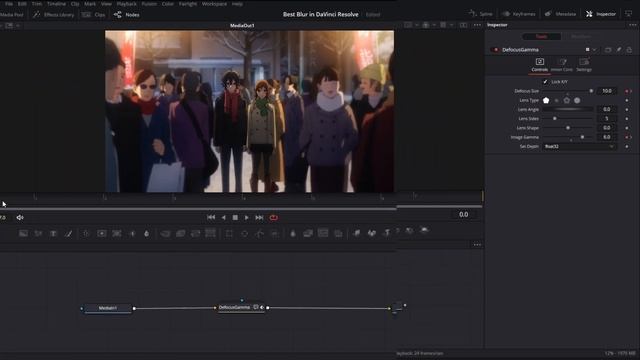Add a Text+ node from toolbar

pos(53,233)
